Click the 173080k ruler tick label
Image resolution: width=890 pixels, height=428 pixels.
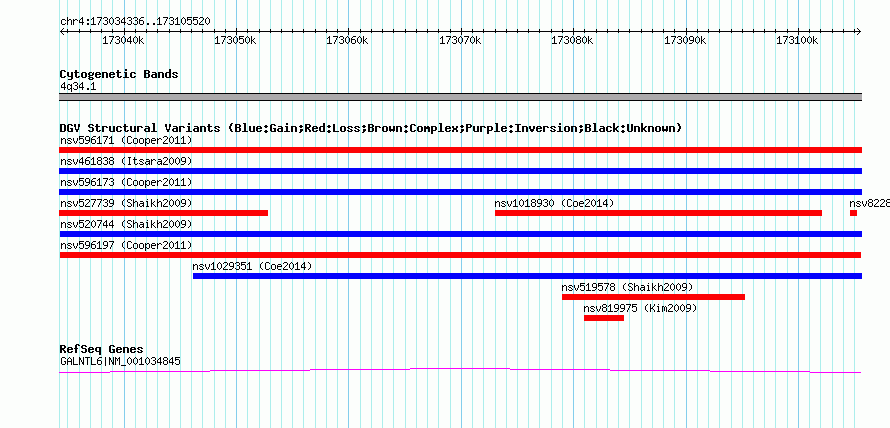click(x=573, y=40)
